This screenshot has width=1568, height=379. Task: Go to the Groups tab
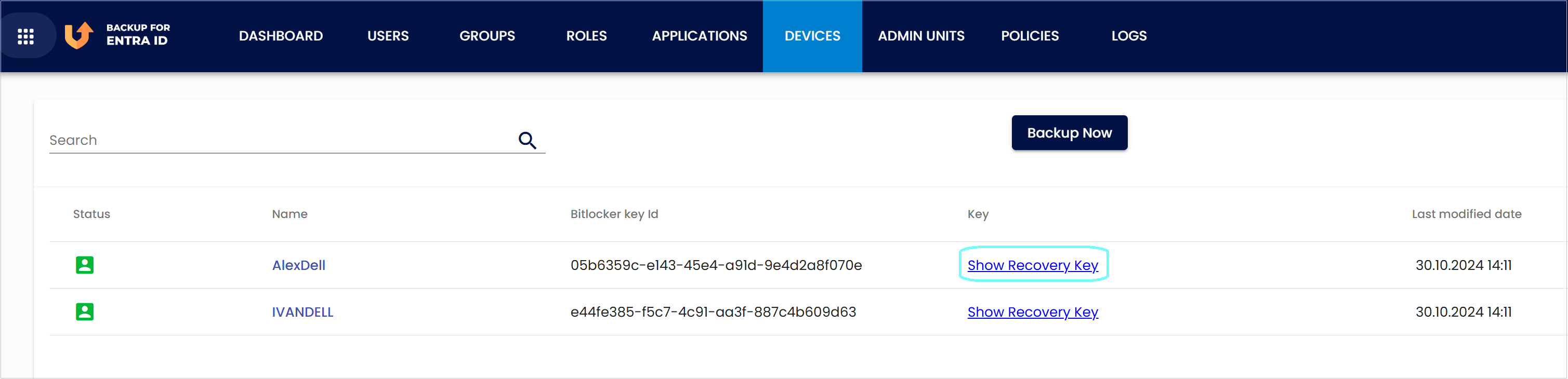[x=487, y=36]
